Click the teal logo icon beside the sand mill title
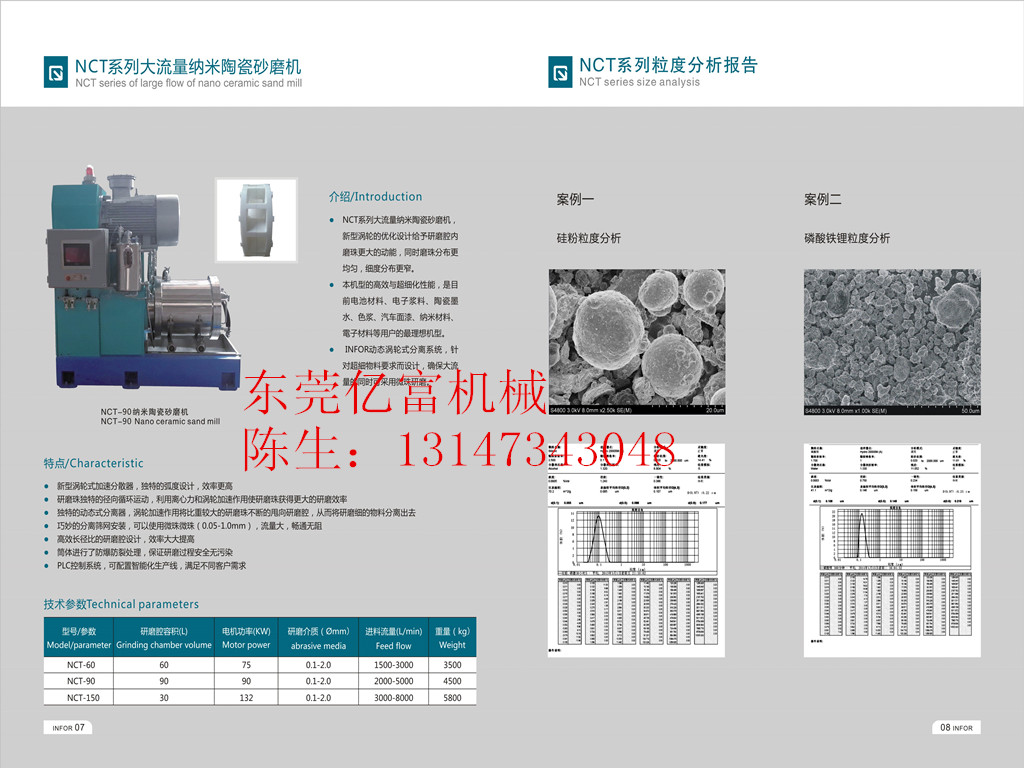 pos(56,72)
